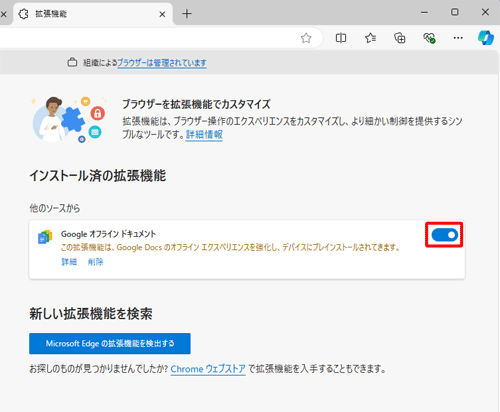Maximize the Edge window
The width and height of the screenshot is (500, 412).
click(x=455, y=12)
